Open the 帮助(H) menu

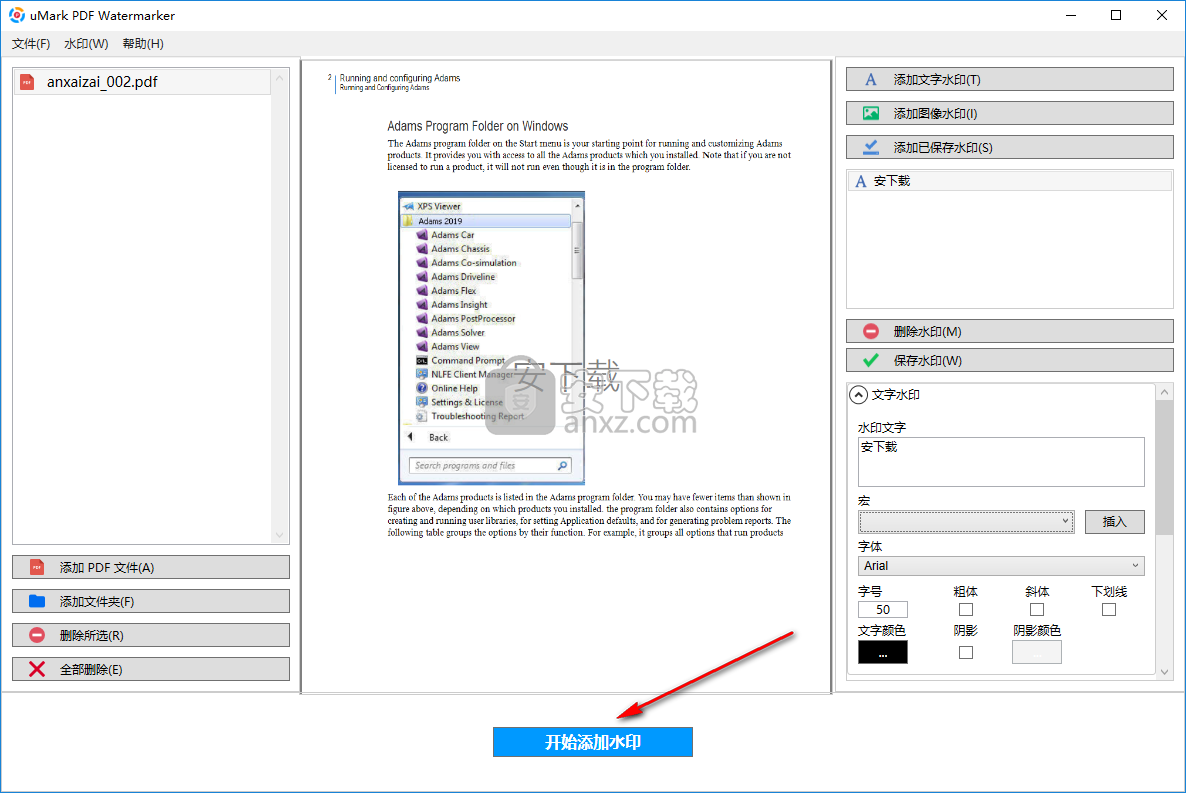[x=143, y=44]
